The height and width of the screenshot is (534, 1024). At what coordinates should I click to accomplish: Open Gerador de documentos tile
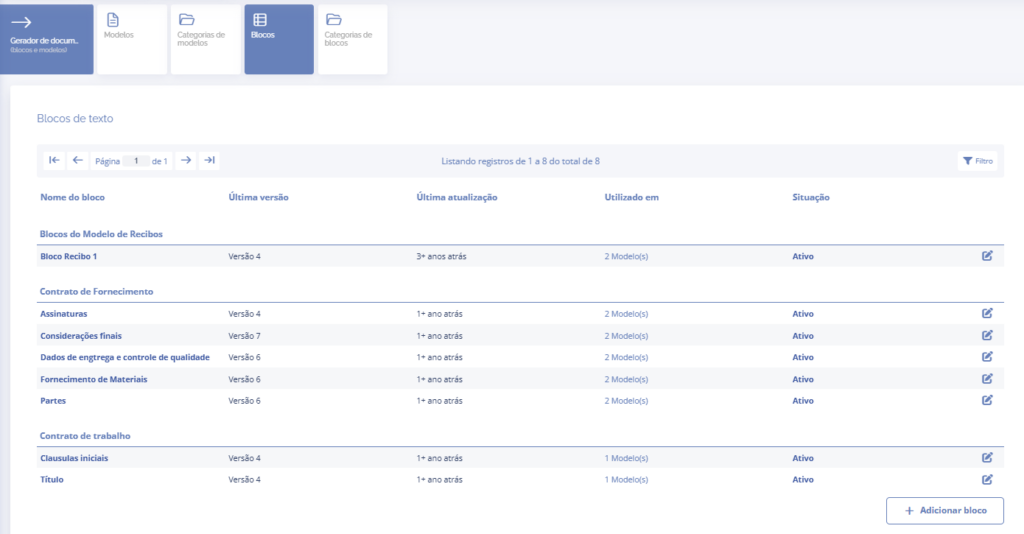(x=47, y=39)
